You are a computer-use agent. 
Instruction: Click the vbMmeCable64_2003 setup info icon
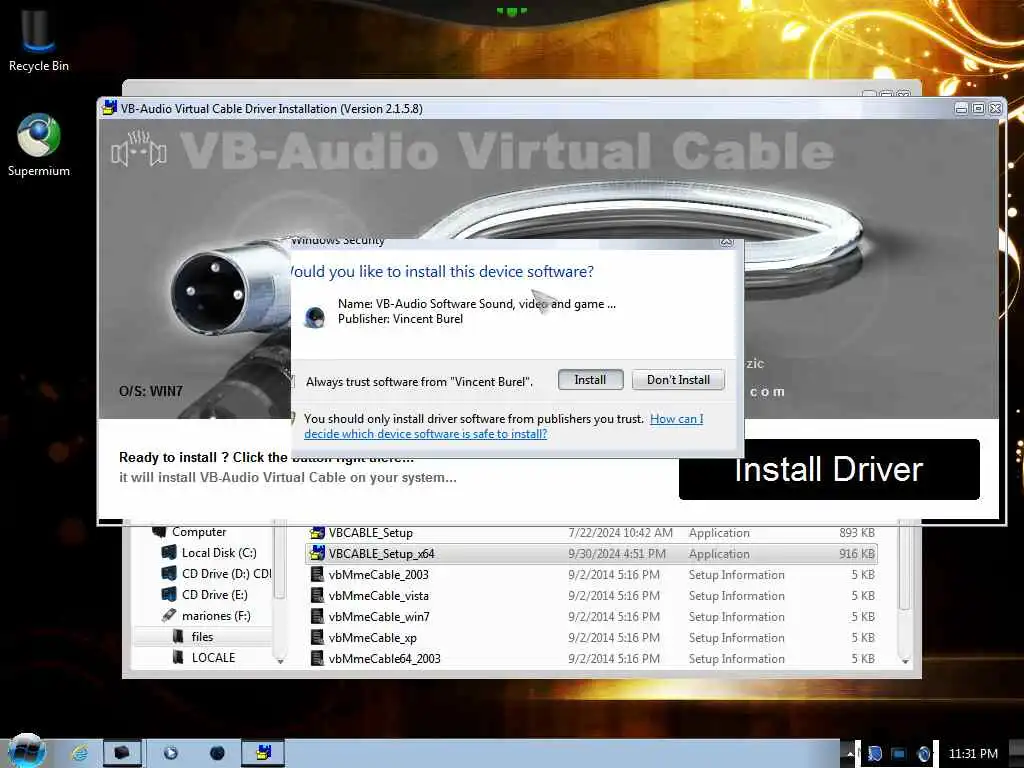click(x=317, y=658)
